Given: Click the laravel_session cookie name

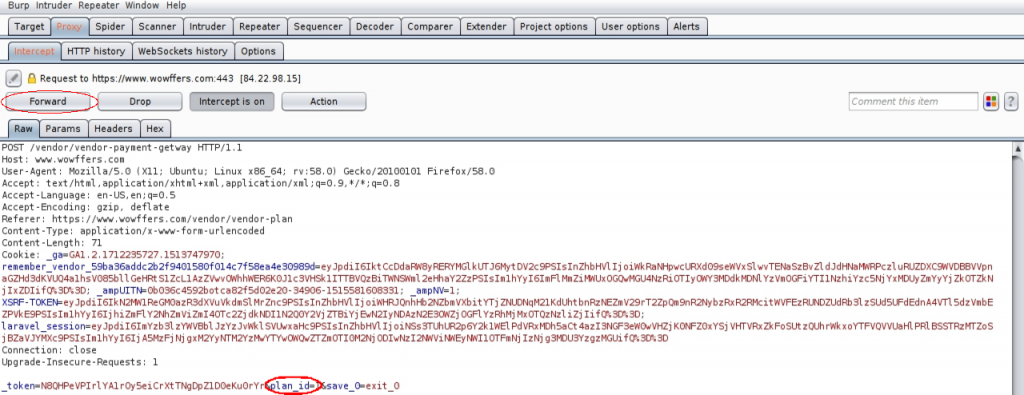Looking at the screenshot, I should click(42, 326).
